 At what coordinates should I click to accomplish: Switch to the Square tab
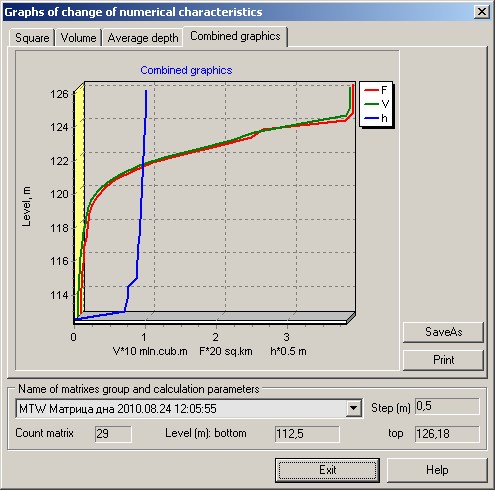point(32,38)
